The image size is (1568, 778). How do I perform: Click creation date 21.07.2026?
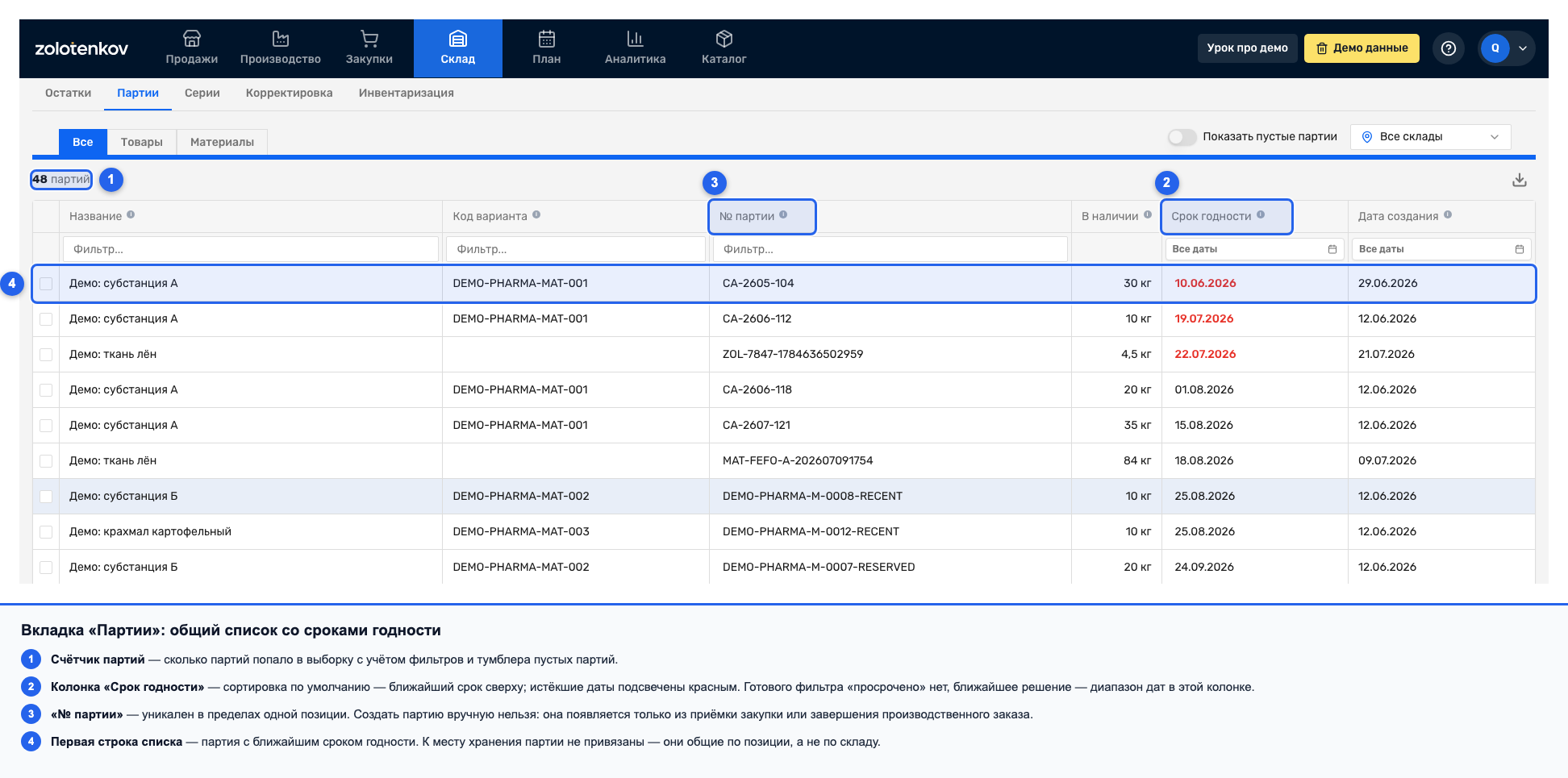[1386, 355]
